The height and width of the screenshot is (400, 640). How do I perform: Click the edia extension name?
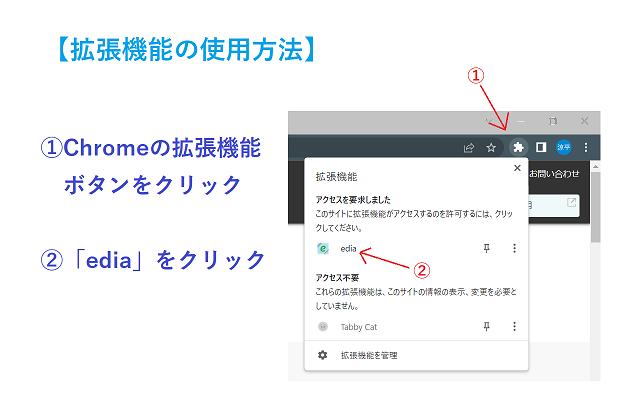[x=348, y=248]
